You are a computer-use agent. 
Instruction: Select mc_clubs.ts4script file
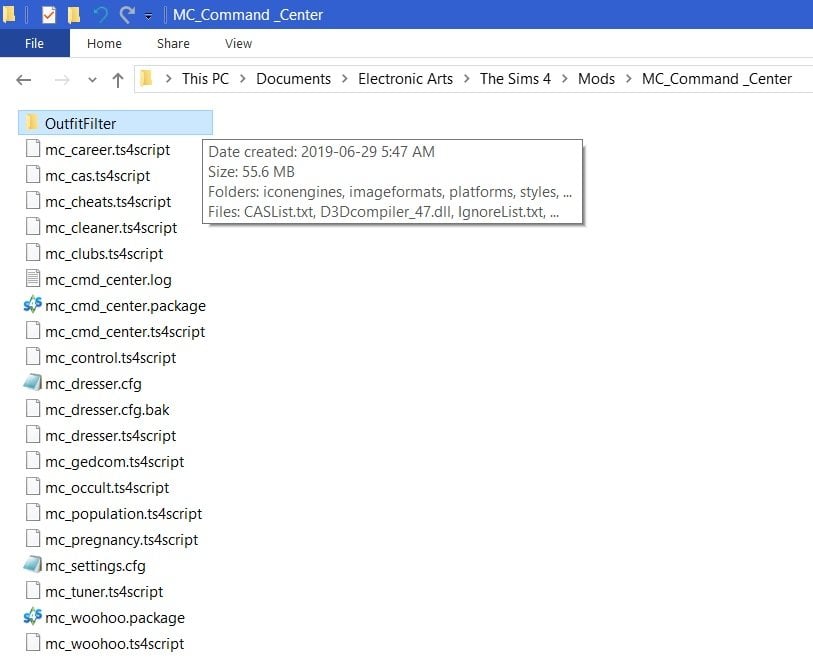(104, 254)
